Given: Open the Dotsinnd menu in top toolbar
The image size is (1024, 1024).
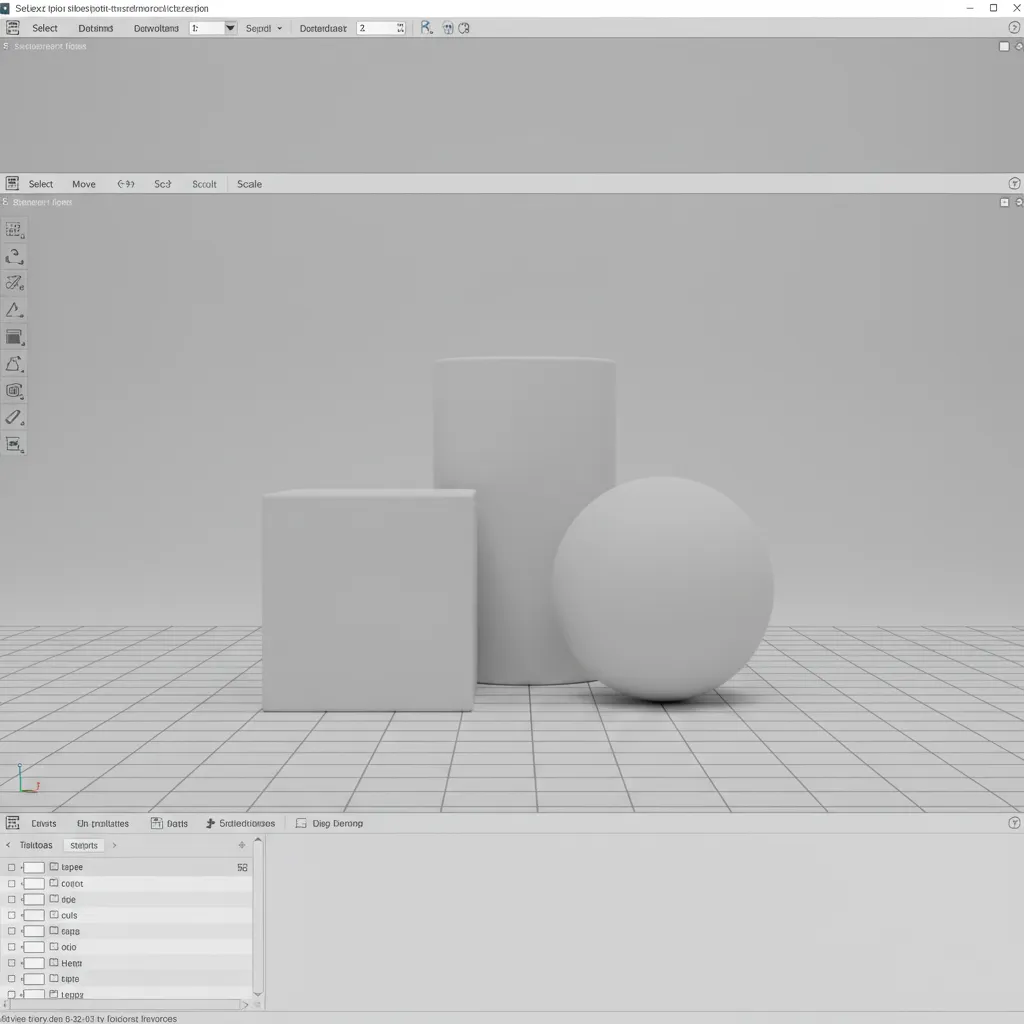Looking at the screenshot, I should [95, 29].
